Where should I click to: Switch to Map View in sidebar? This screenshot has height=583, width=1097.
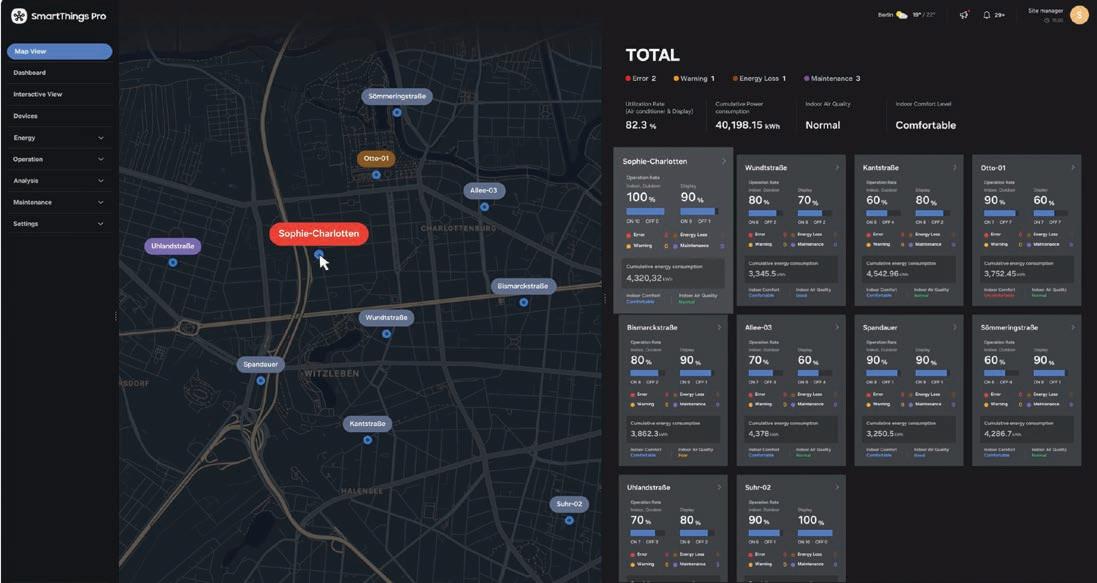pos(59,51)
